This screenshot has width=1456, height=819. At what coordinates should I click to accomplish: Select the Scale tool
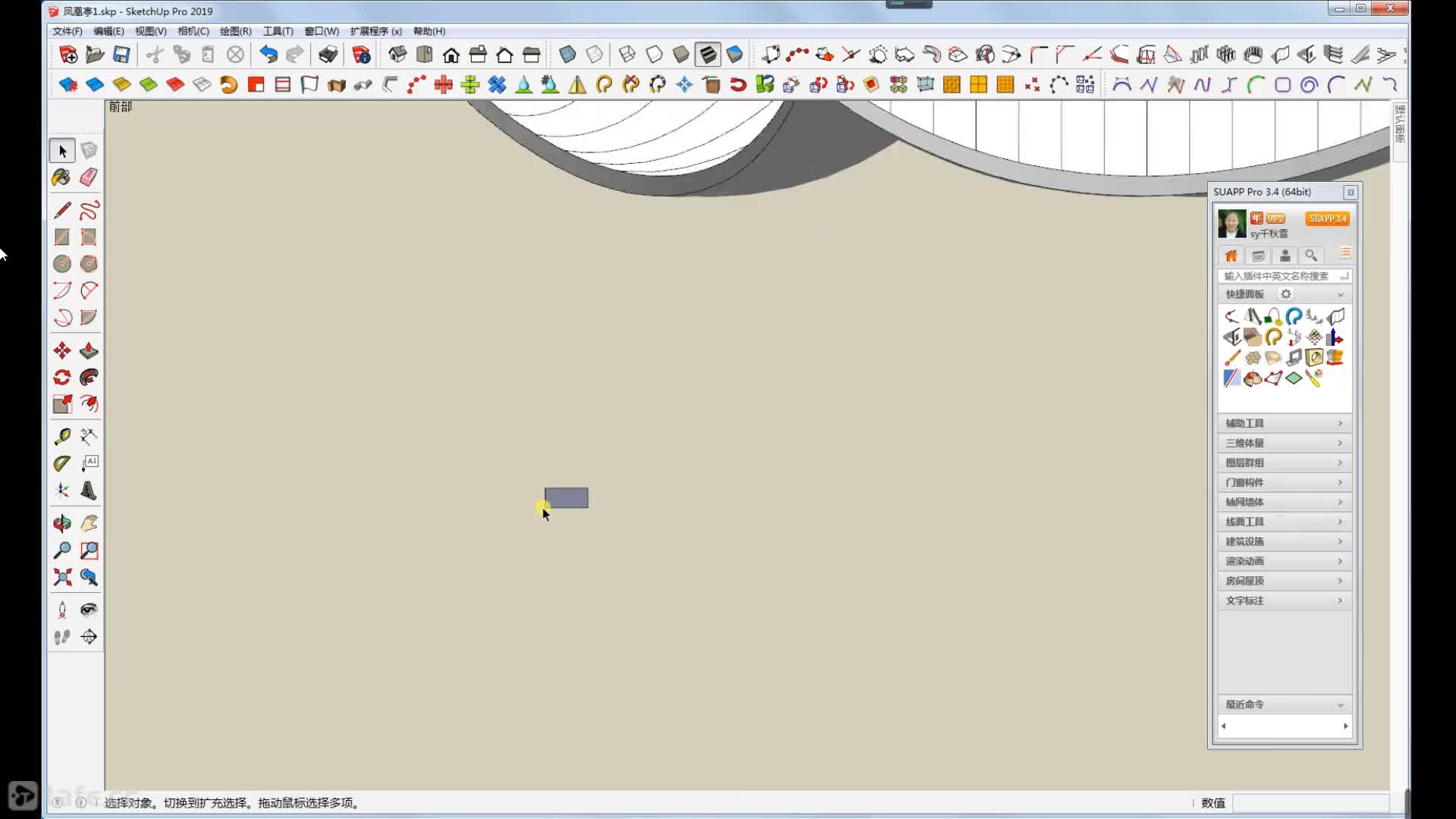(x=62, y=404)
